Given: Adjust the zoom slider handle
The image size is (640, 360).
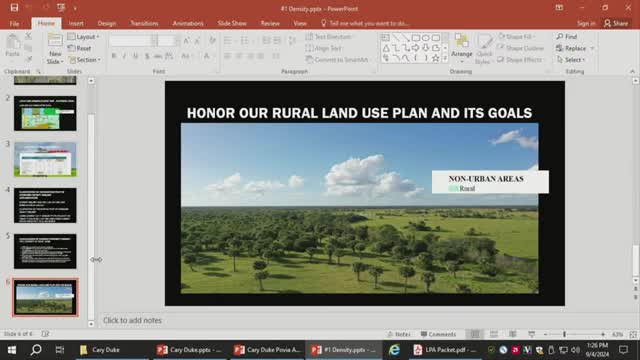Looking at the screenshot, I should tap(564, 334).
